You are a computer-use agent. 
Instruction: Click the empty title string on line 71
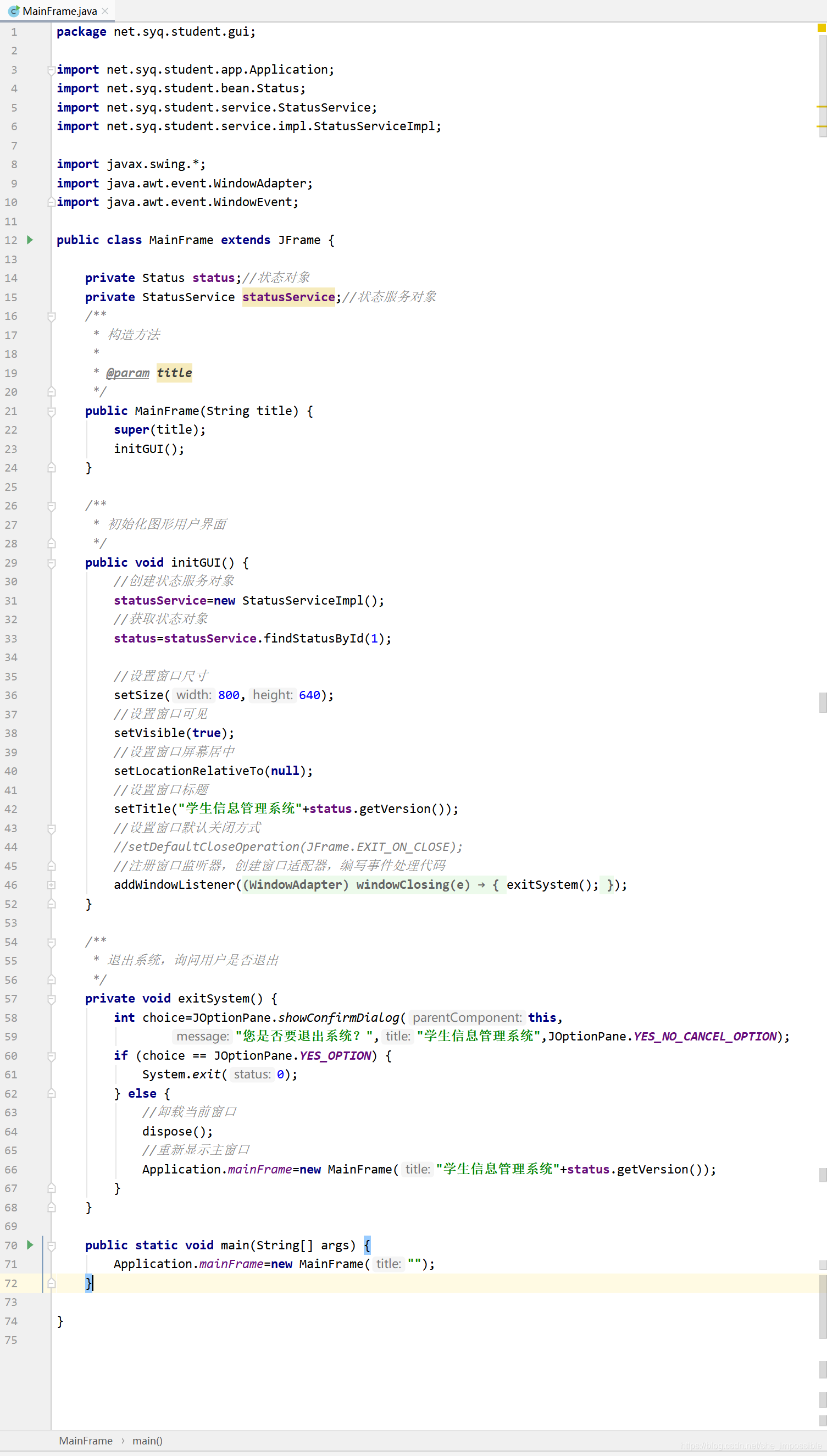414,1264
